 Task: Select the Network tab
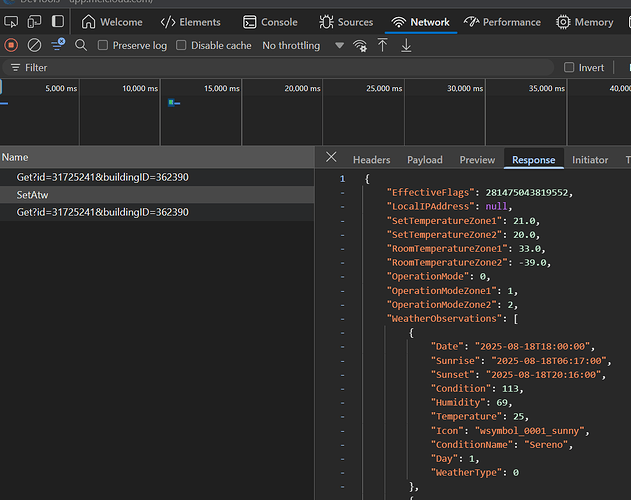click(x=421, y=22)
